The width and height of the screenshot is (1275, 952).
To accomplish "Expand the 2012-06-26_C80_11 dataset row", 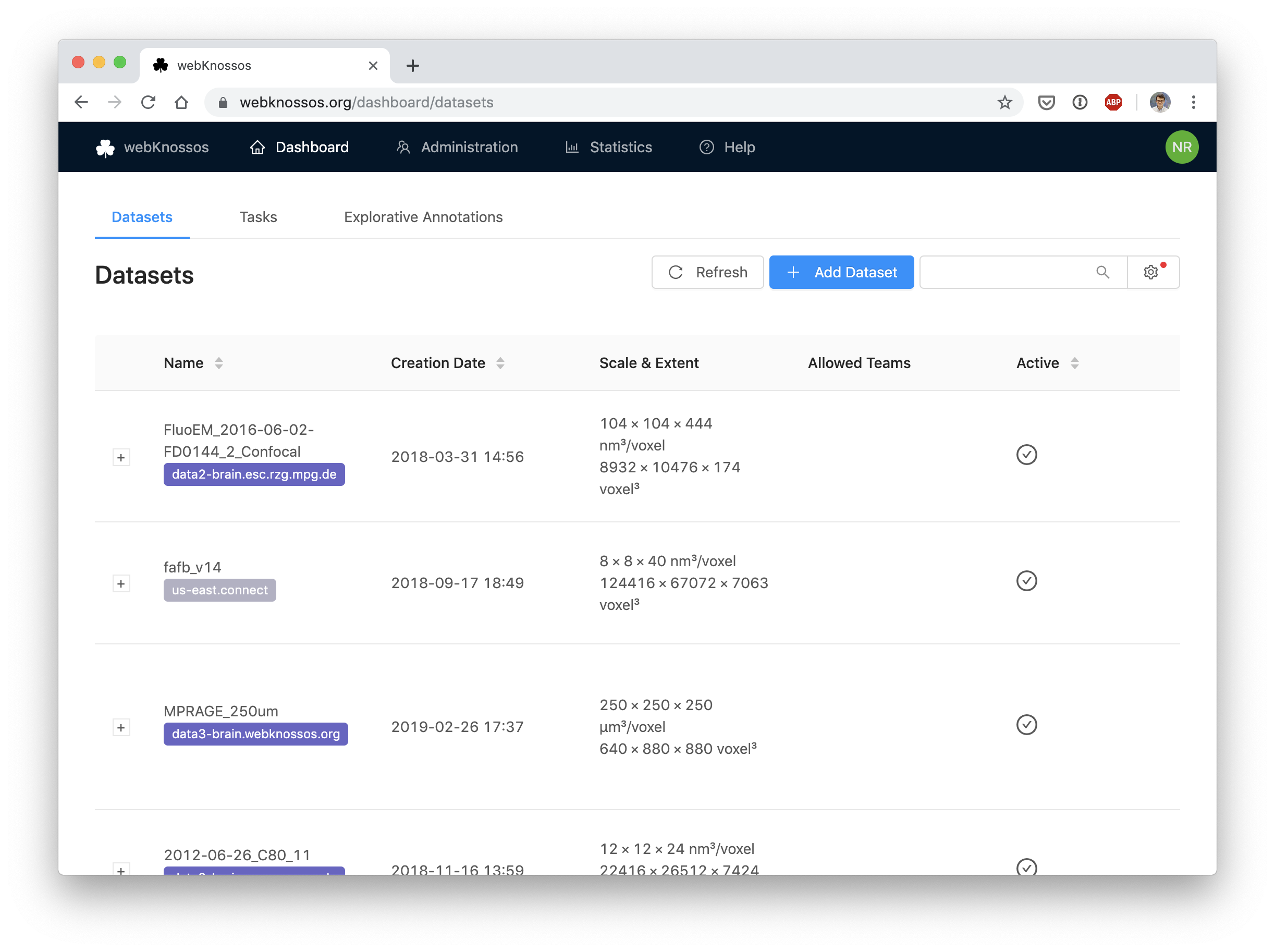I will 121,870.
